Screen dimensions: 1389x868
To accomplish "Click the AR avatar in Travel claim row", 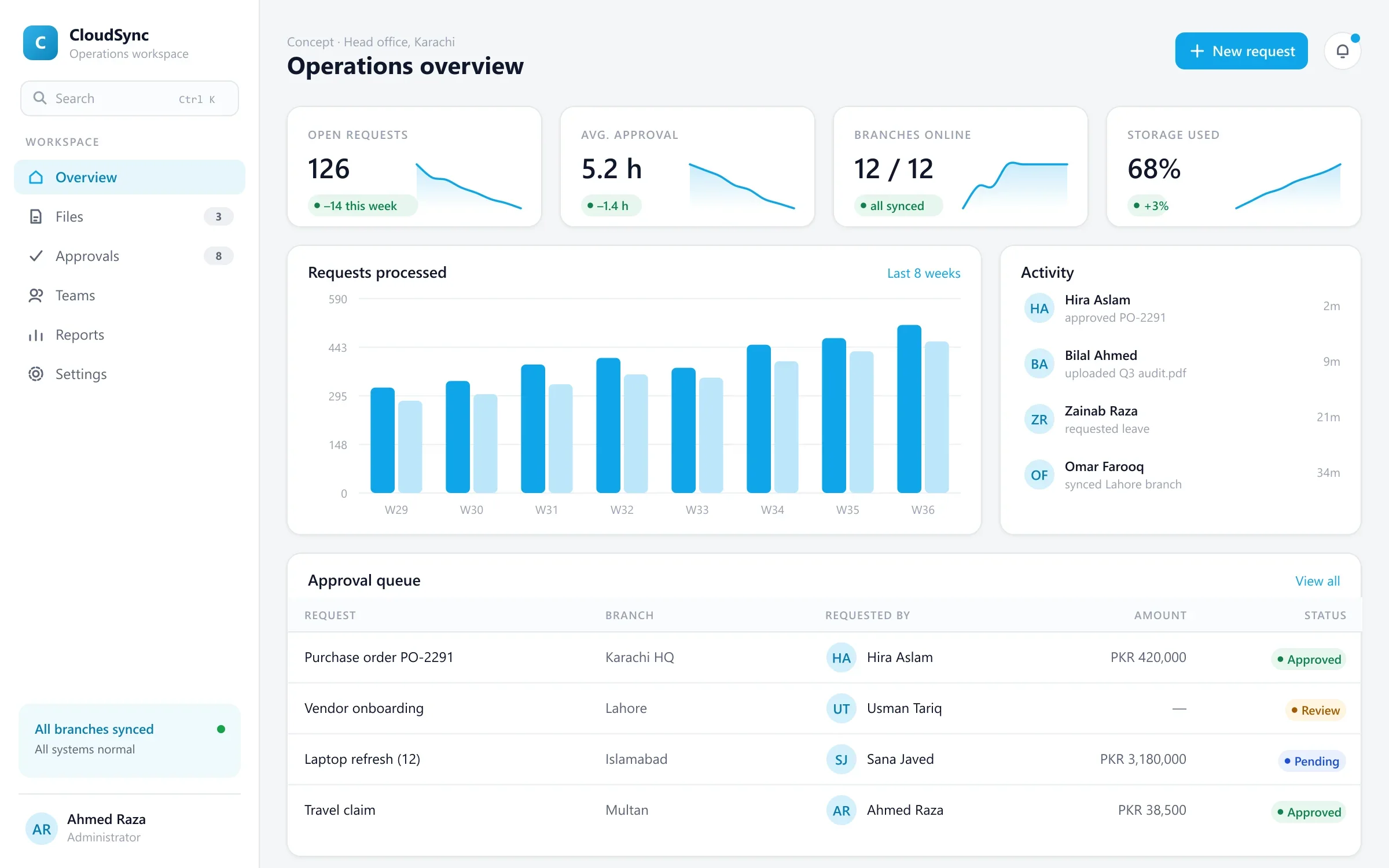I will [841, 810].
